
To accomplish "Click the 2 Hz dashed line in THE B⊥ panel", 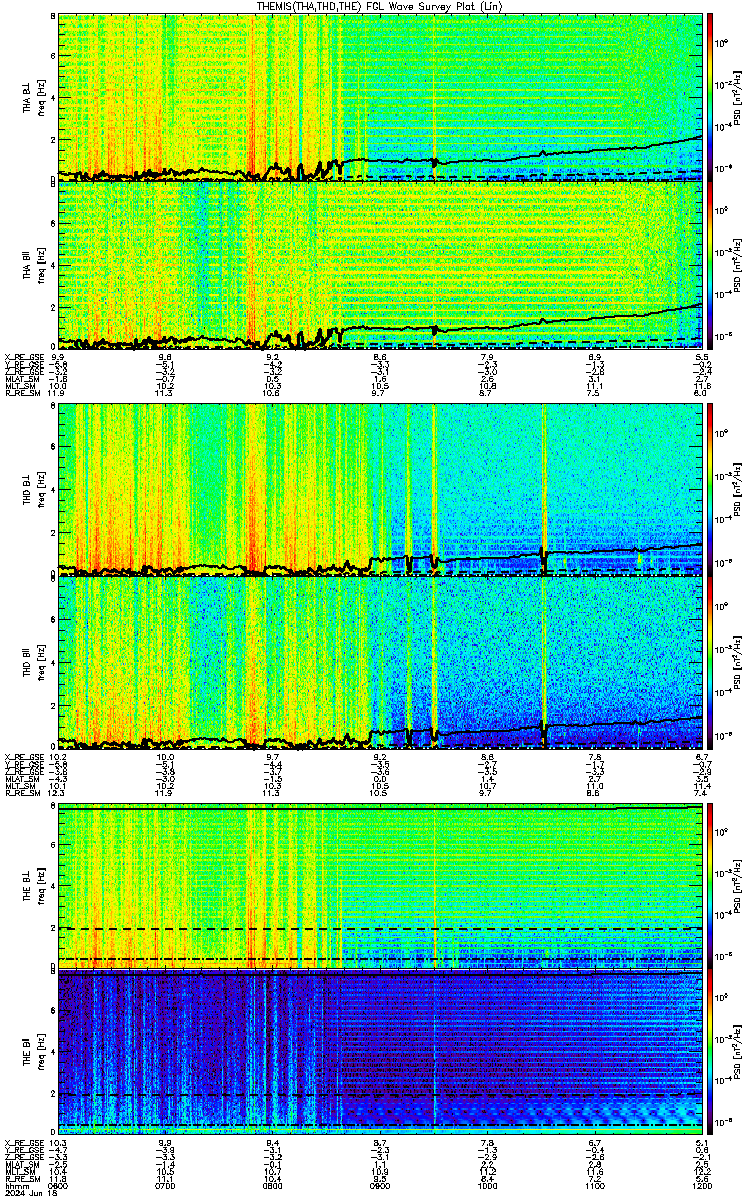I will [x=380, y=928].
